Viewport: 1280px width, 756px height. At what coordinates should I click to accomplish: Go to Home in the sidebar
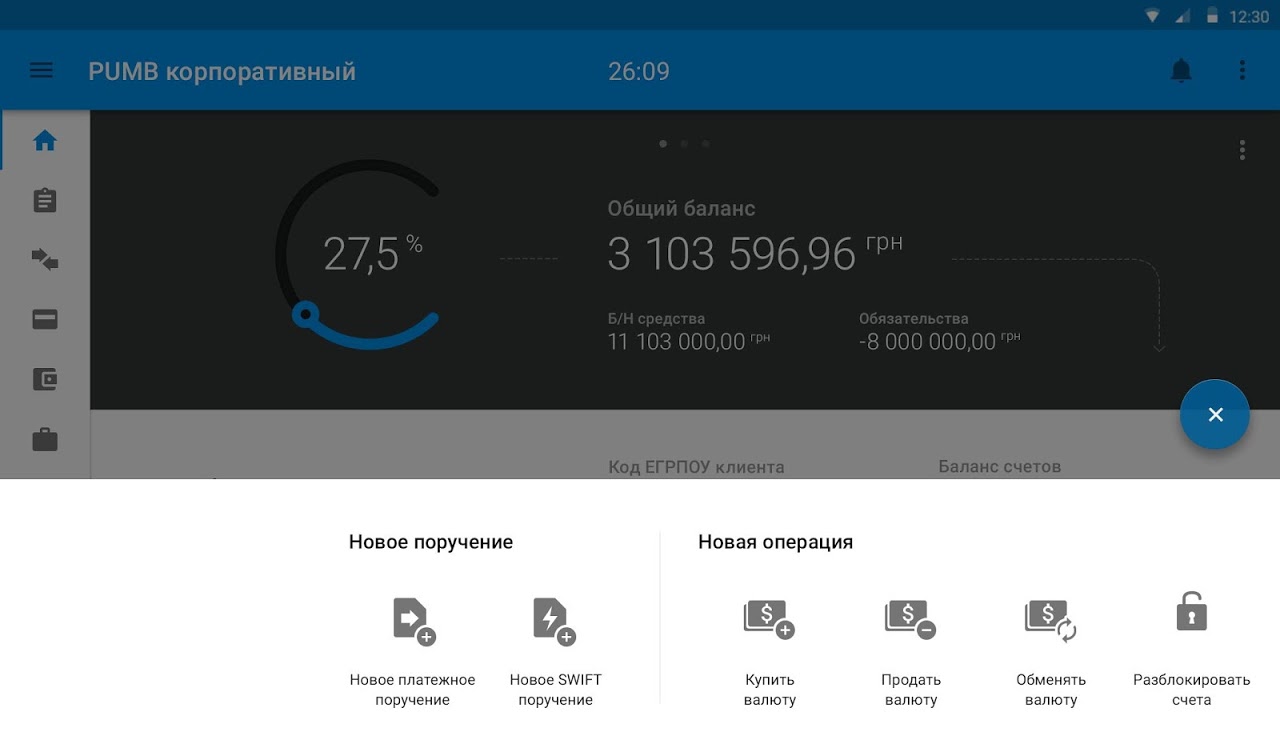(45, 141)
